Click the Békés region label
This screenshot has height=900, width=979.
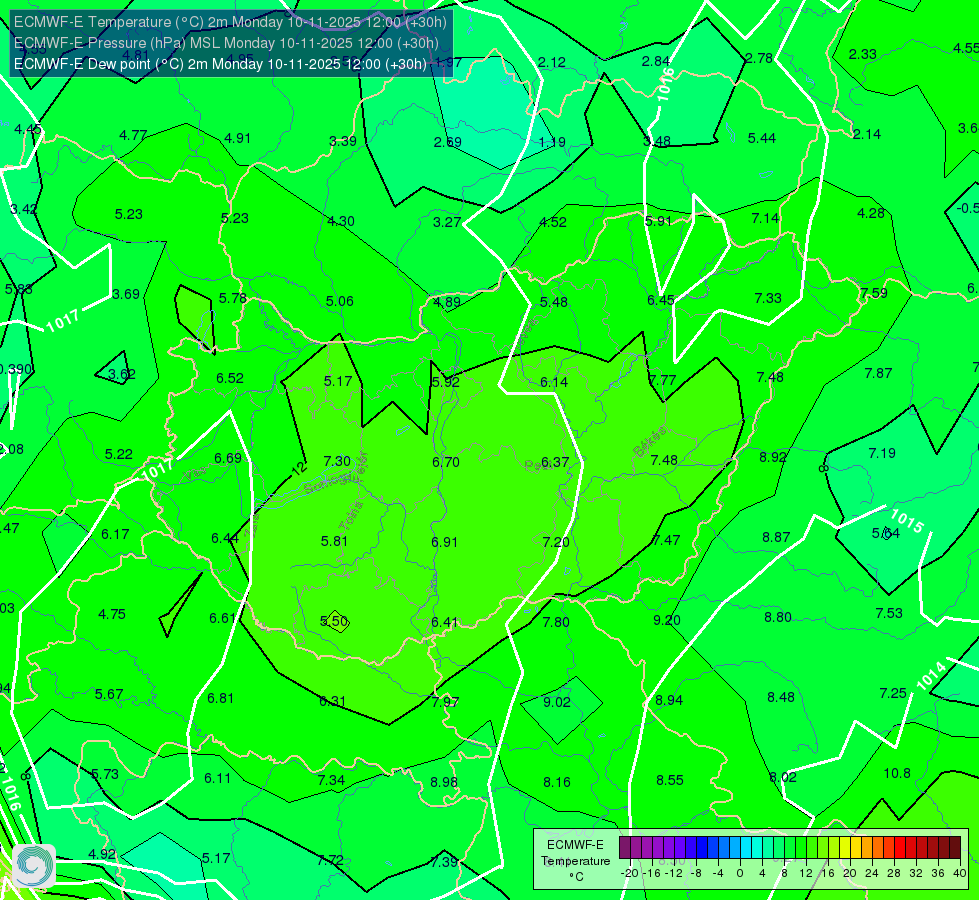coord(649,442)
